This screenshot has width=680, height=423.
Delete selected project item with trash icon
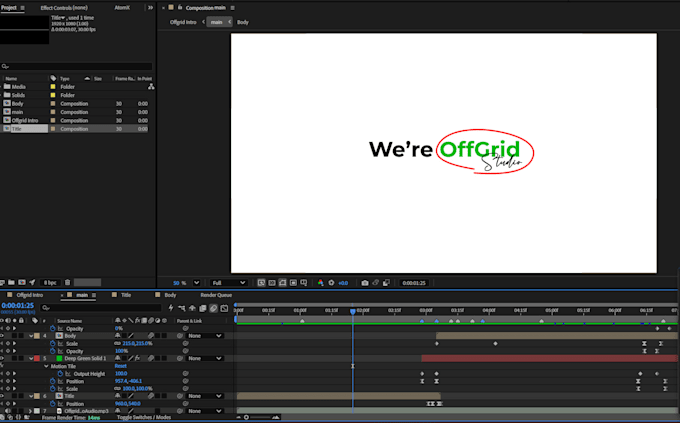pos(67,282)
